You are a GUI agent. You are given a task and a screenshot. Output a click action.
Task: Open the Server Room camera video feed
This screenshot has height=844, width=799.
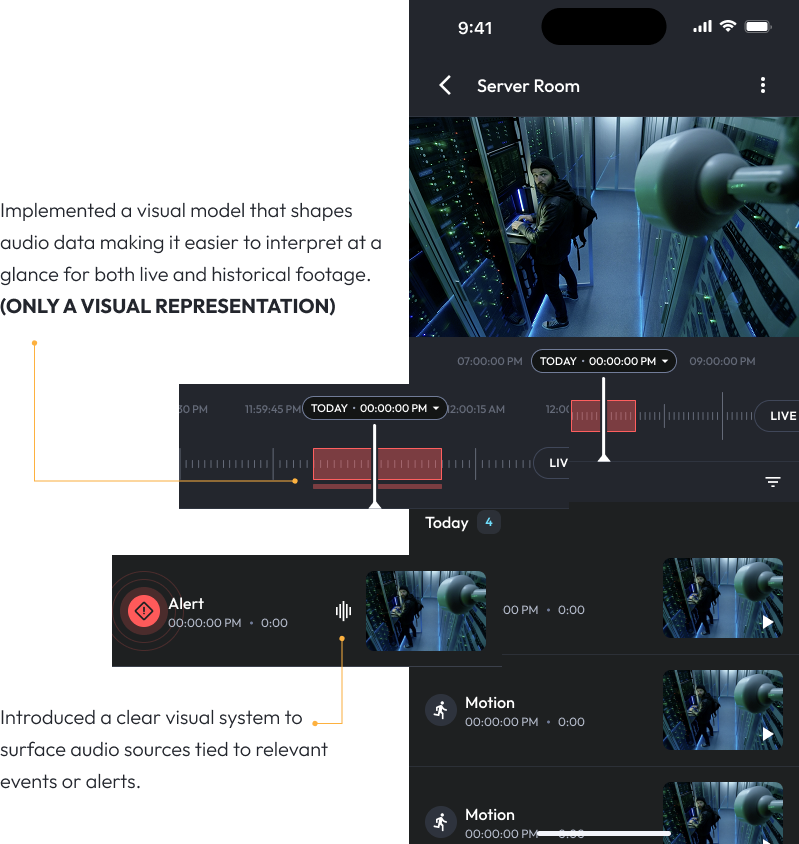click(604, 227)
